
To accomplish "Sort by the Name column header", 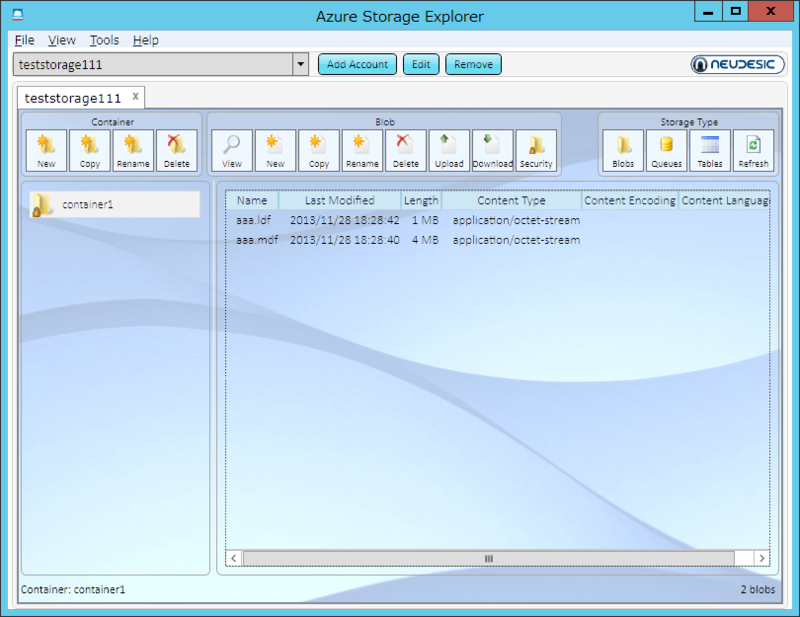I will coord(252,200).
